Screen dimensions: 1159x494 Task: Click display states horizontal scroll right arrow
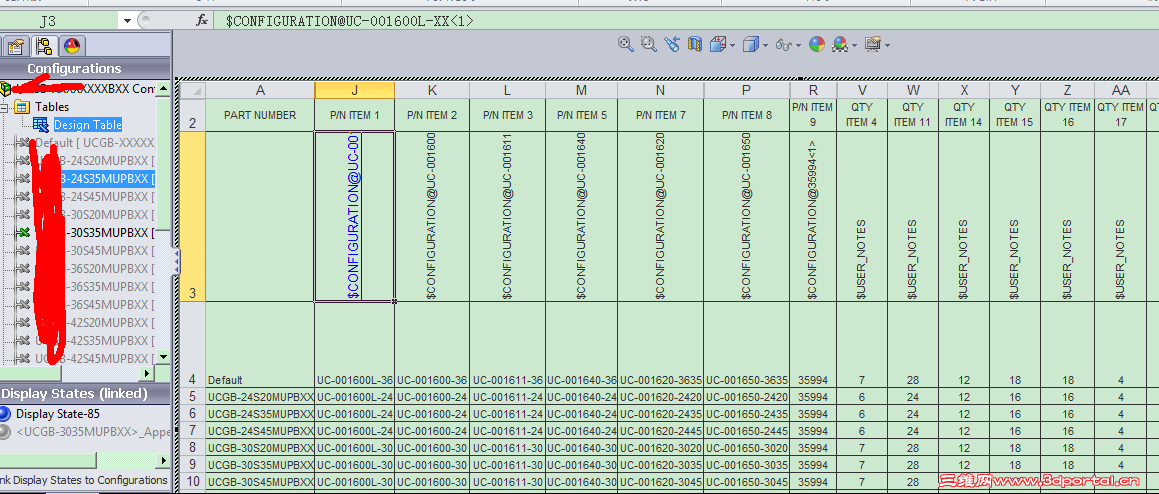tap(163, 461)
